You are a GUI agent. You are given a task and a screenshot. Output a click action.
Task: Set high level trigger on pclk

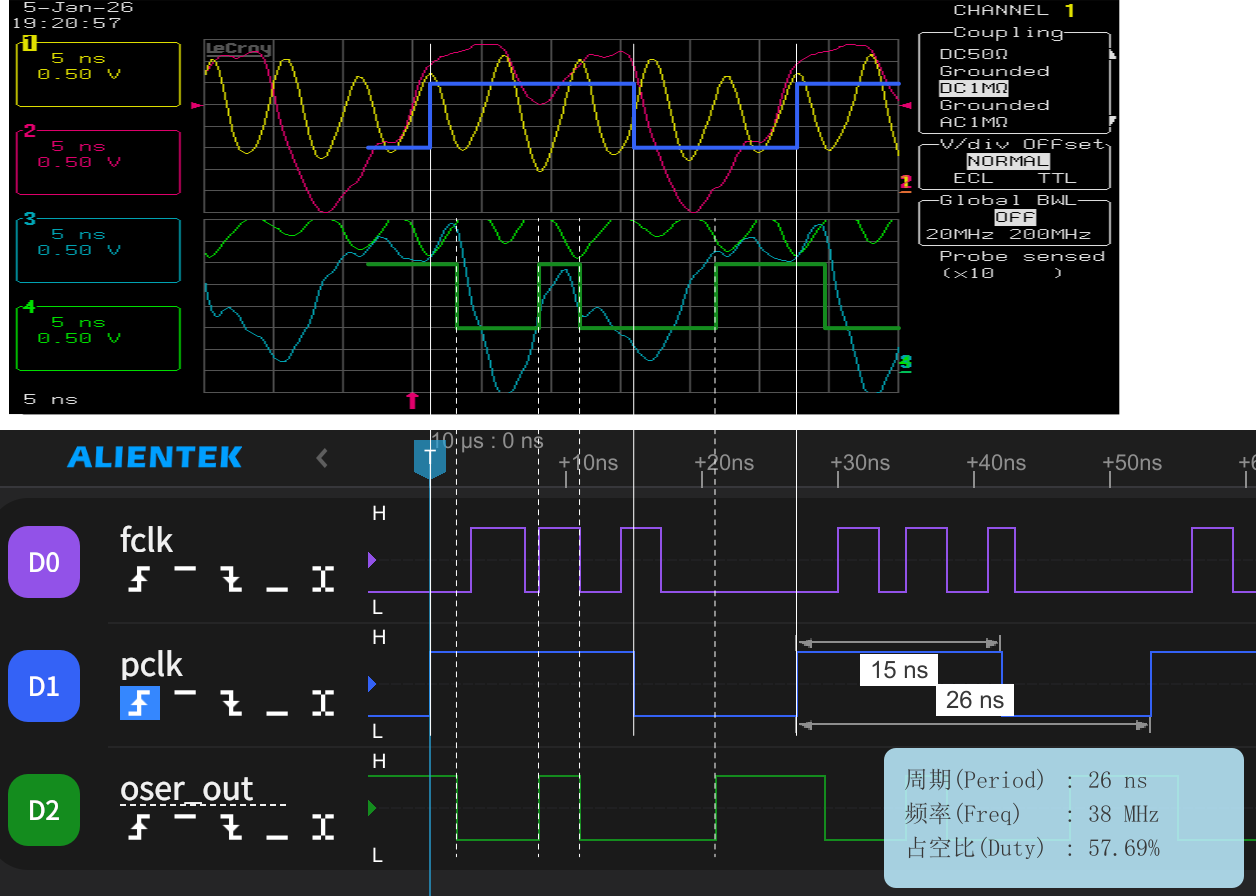[x=185, y=692]
